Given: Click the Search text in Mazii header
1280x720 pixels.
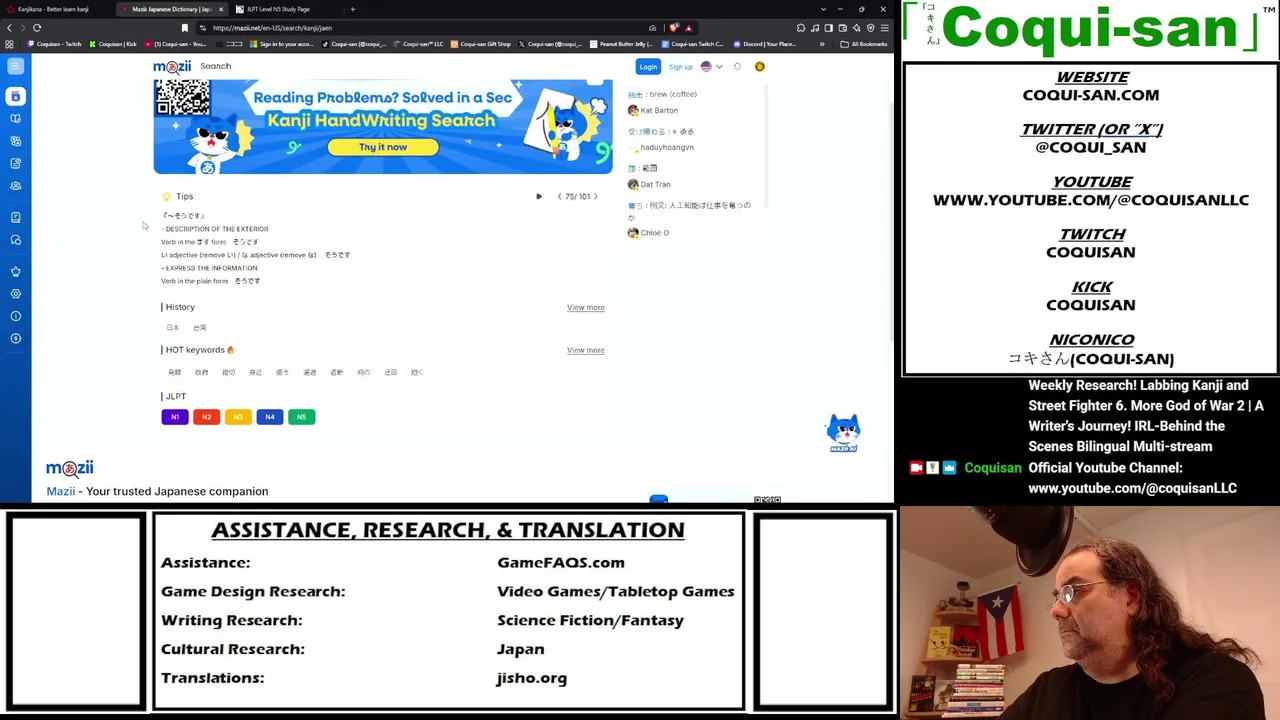Looking at the screenshot, I should coord(215,66).
